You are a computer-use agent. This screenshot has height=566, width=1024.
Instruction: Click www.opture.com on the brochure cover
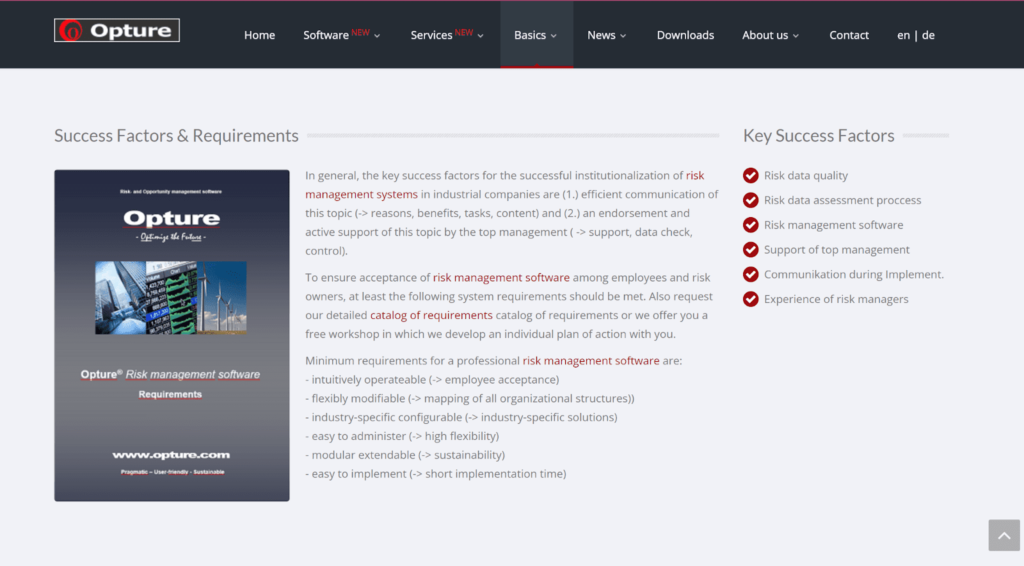click(171, 455)
